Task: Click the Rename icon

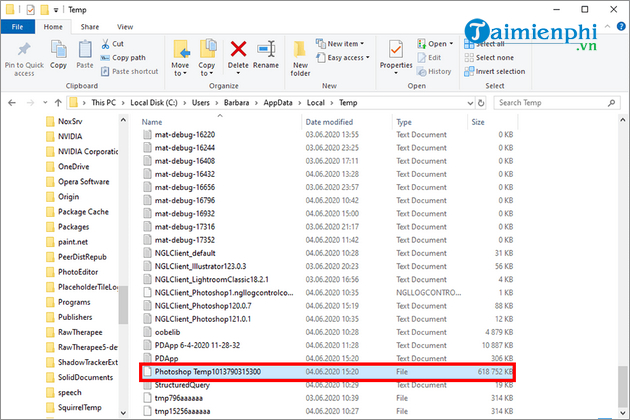Action: pyautogui.click(x=266, y=49)
